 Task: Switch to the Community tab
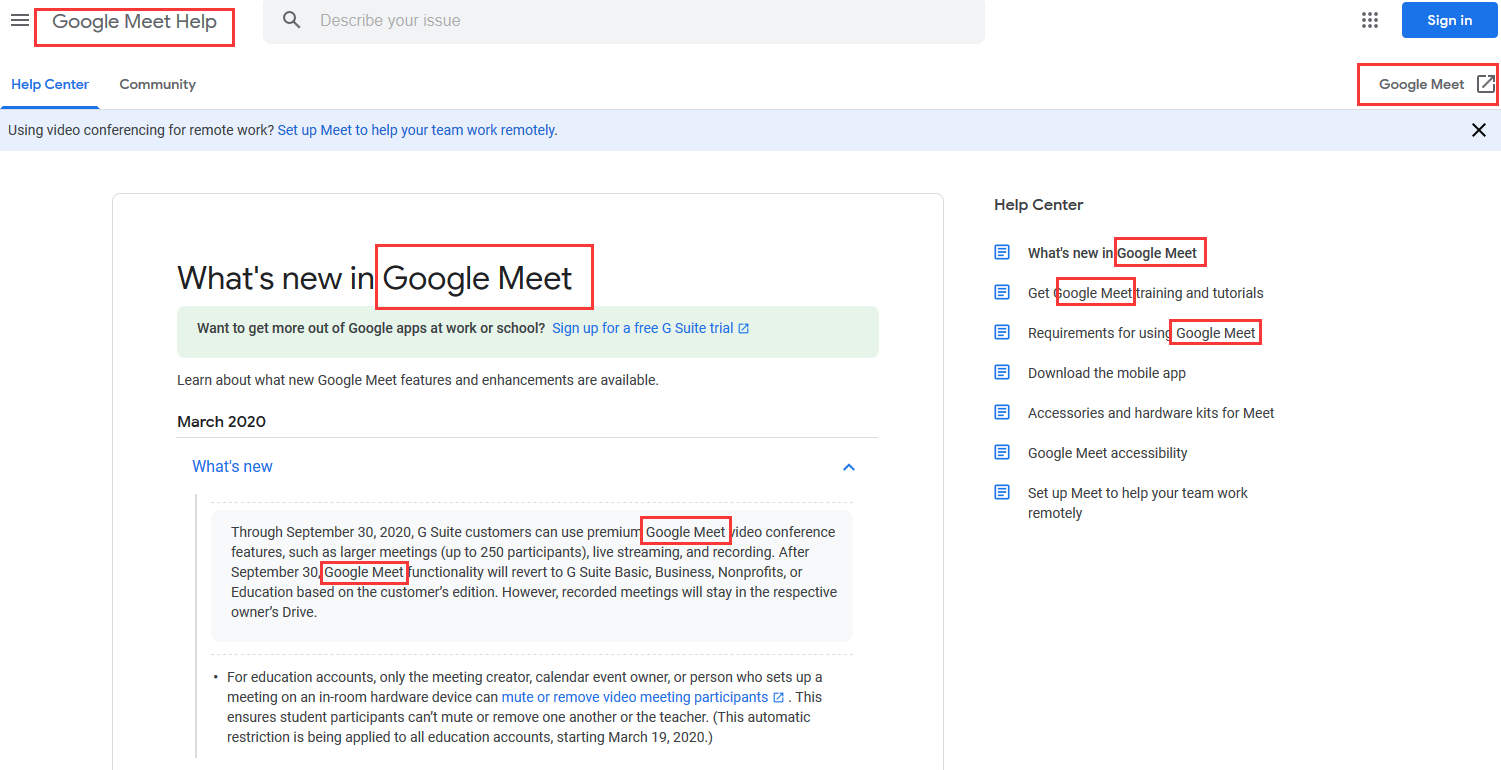[x=158, y=84]
